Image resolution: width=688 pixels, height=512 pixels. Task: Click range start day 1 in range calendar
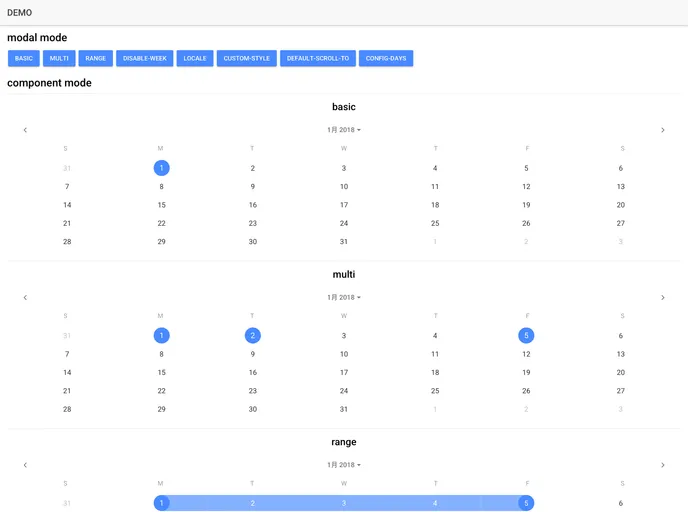(x=161, y=503)
